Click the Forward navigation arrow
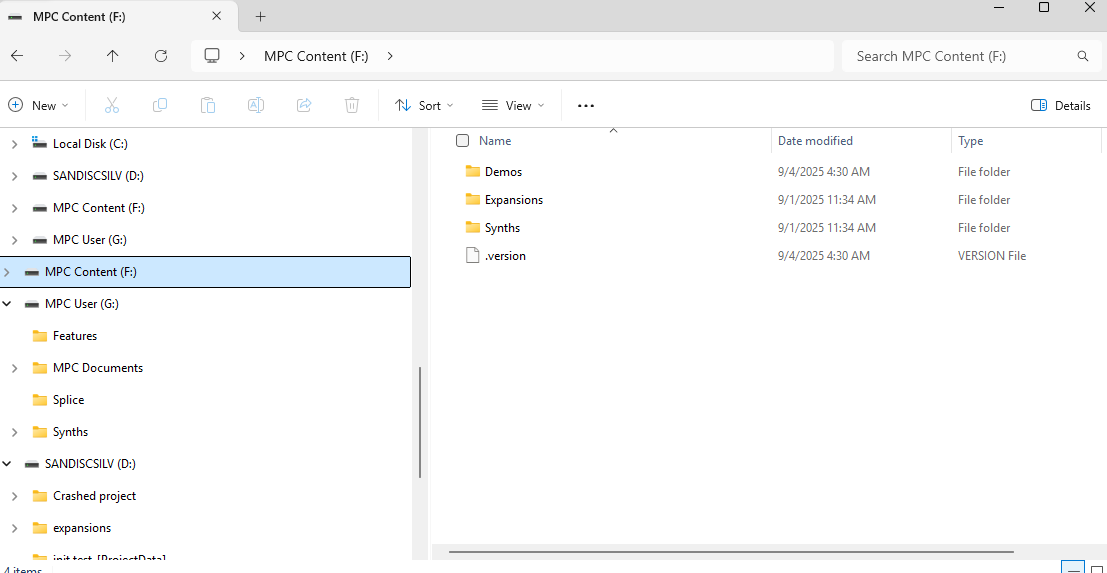The image size is (1107, 573). click(65, 56)
